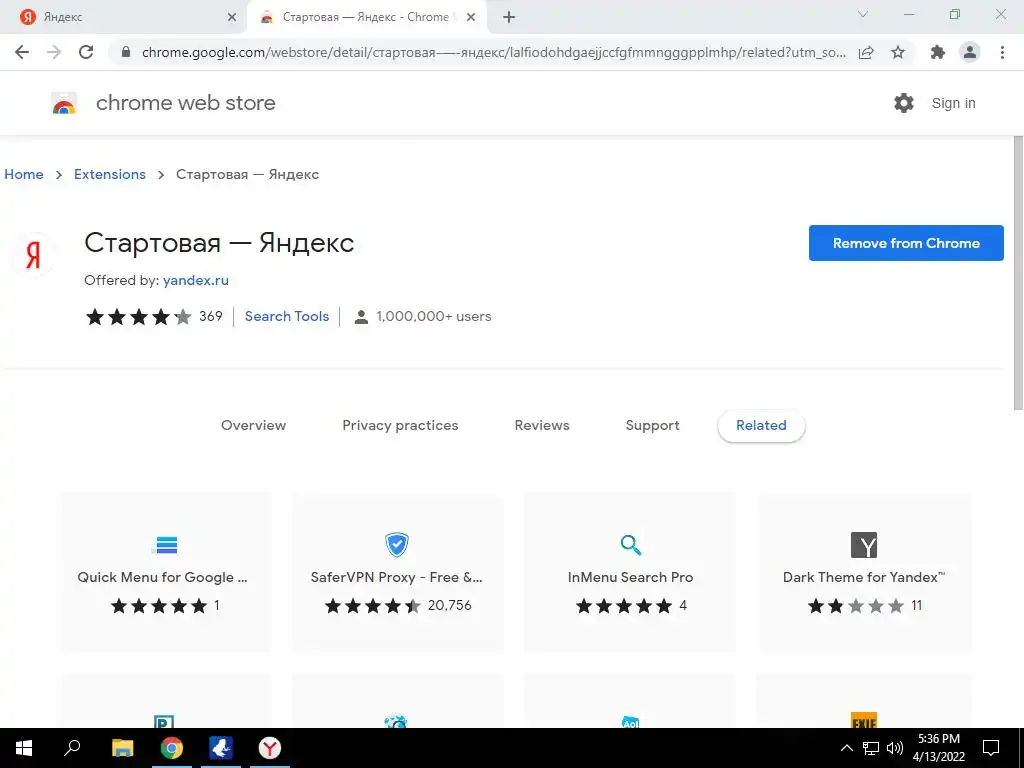Image resolution: width=1024 pixels, height=768 pixels.
Task: Open InMenu Search Pro extension title
Action: [630, 577]
